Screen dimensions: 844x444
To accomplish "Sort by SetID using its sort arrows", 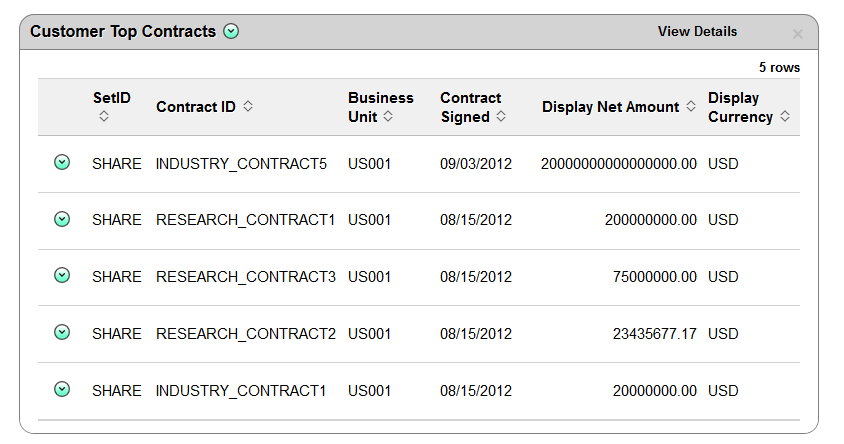I will pyautogui.click(x=104, y=117).
